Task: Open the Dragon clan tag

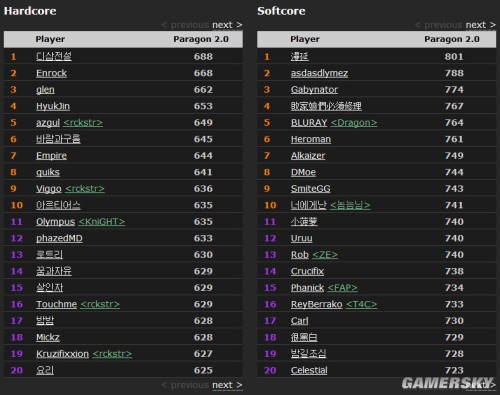Action: click(354, 123)
